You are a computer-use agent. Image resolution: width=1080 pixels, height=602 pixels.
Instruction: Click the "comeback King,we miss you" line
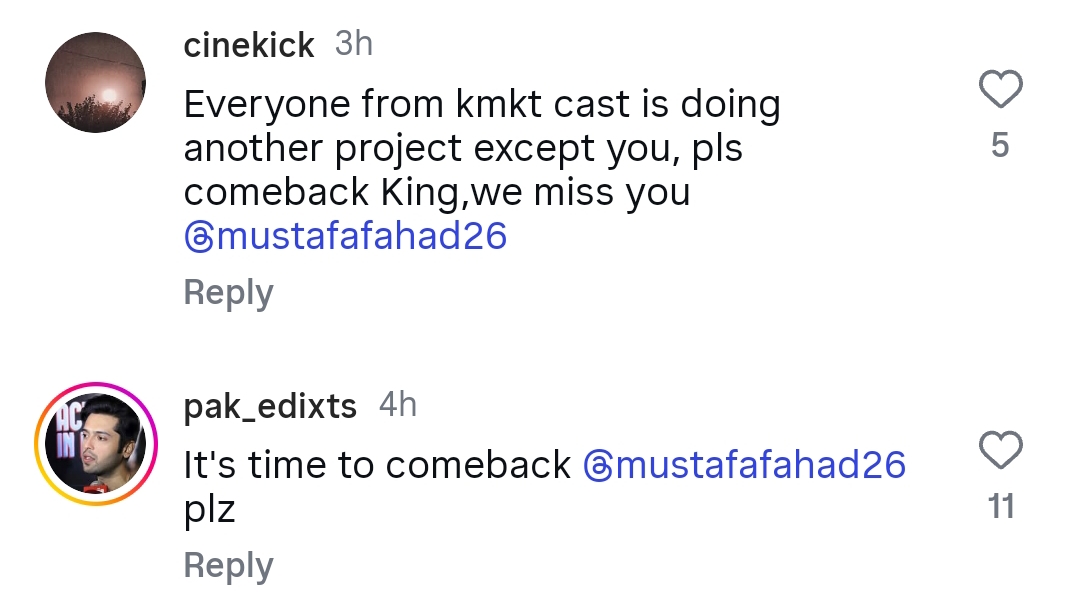tap(437, 192)
